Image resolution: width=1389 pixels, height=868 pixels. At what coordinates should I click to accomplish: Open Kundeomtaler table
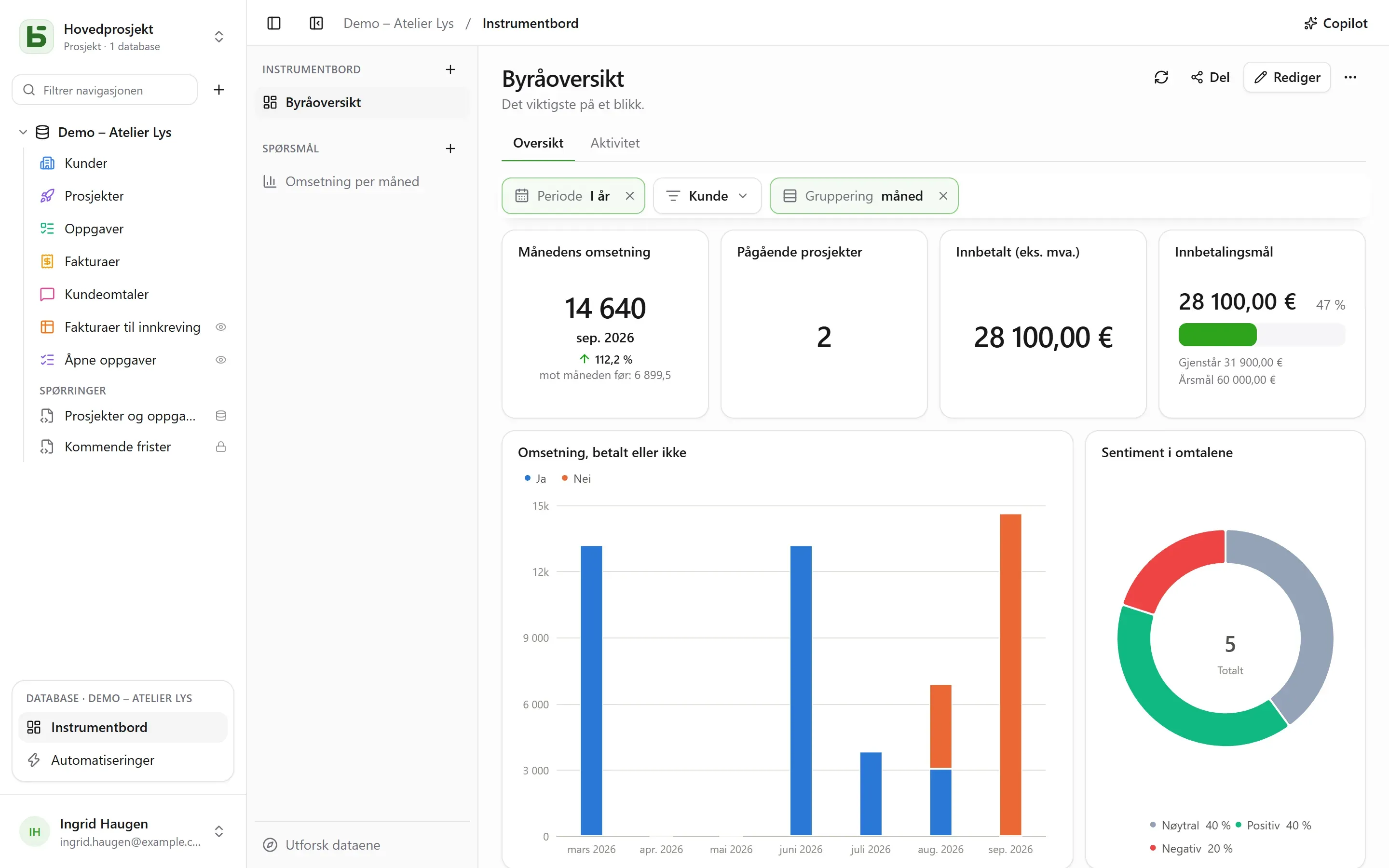(x=133, y=294)
